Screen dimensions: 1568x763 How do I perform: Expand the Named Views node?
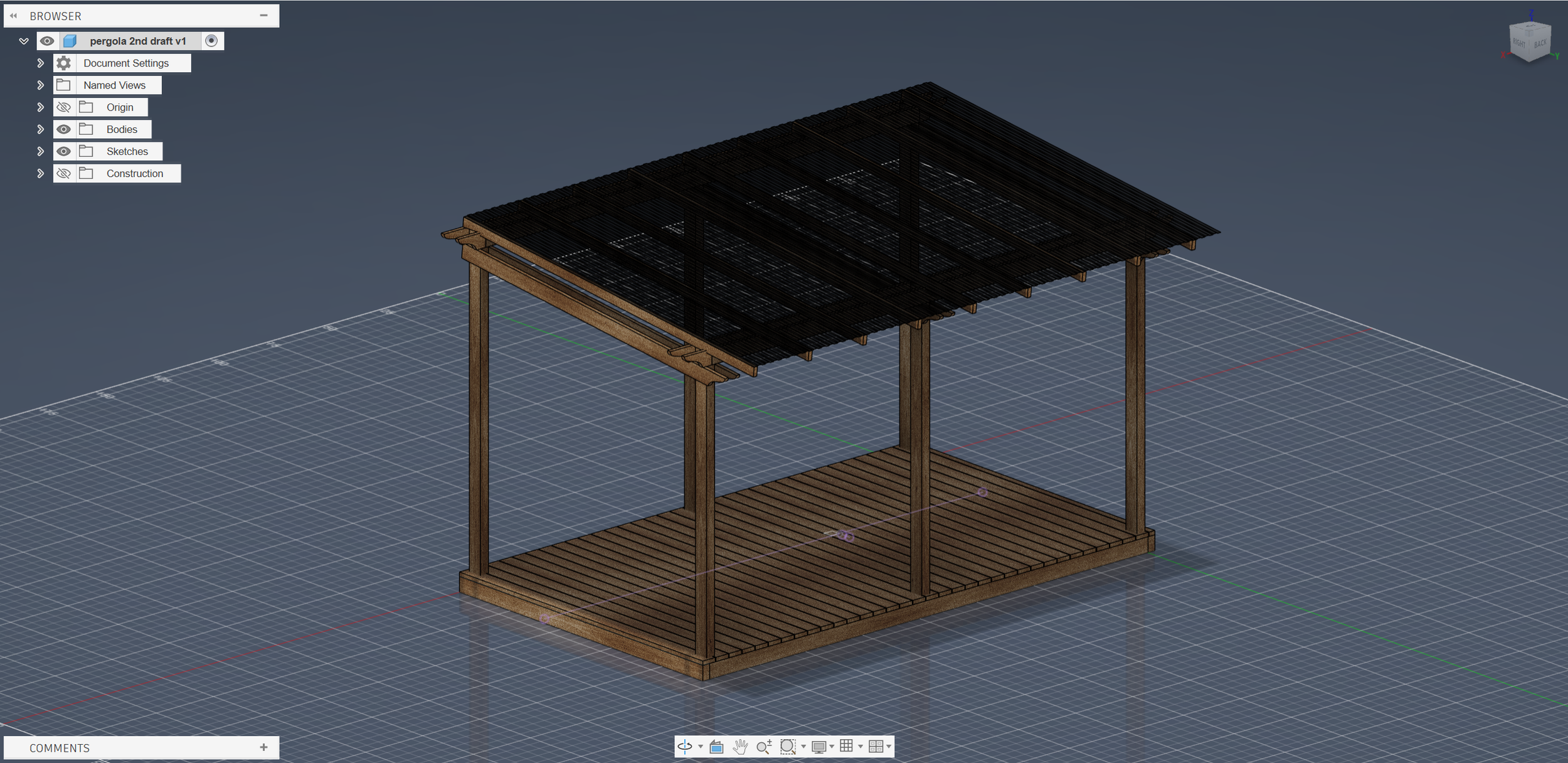click(x=40, y=85)
